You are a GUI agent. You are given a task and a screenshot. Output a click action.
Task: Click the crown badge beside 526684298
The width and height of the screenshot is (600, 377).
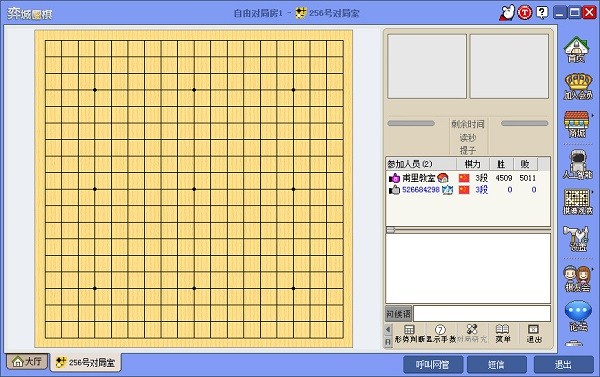(447, 189)
